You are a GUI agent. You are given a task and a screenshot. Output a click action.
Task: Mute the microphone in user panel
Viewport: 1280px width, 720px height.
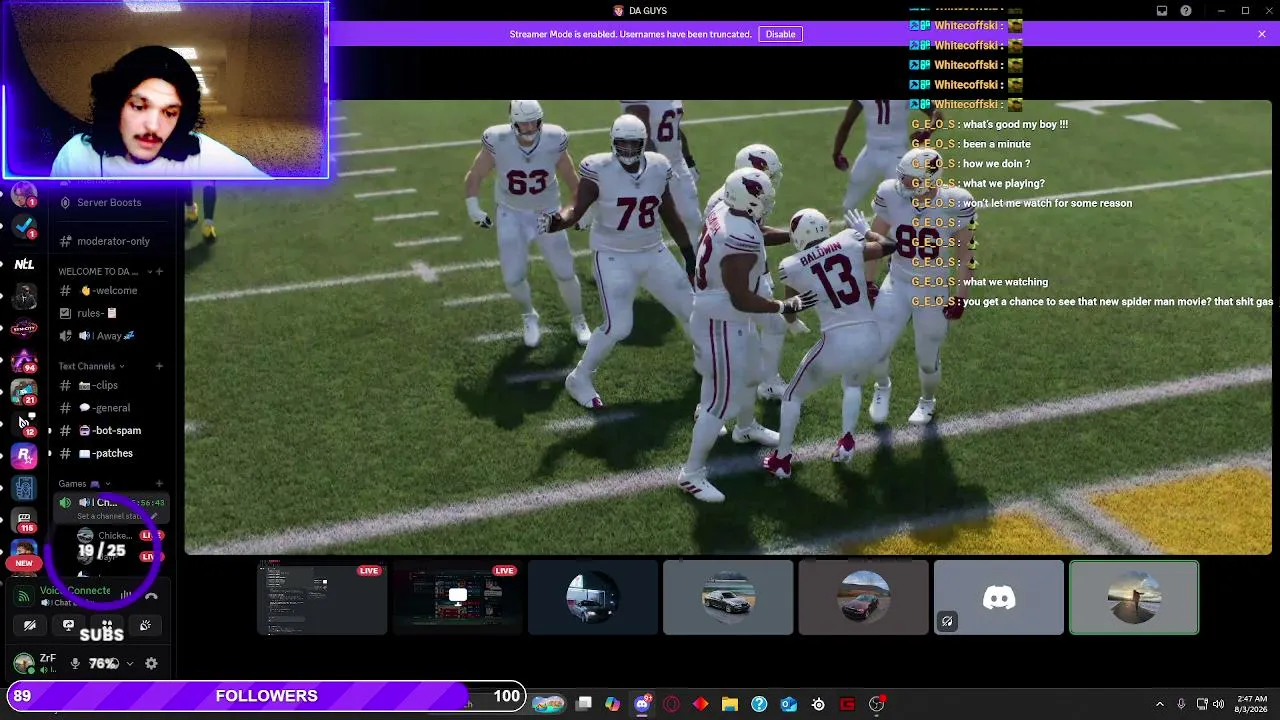click(x=75, y=663)
